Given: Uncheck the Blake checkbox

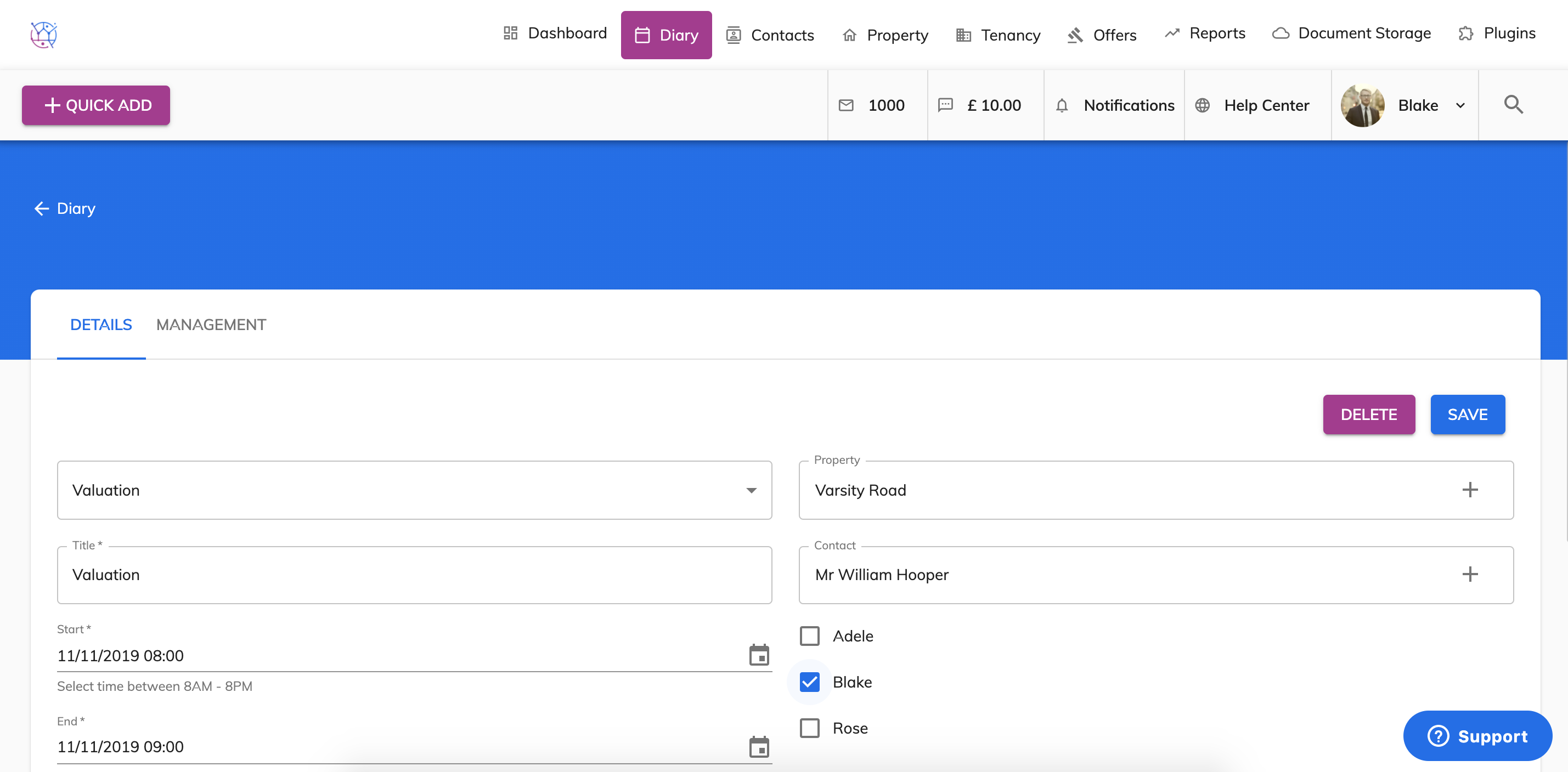Looking at the screenshot, I should coord(809,682).
